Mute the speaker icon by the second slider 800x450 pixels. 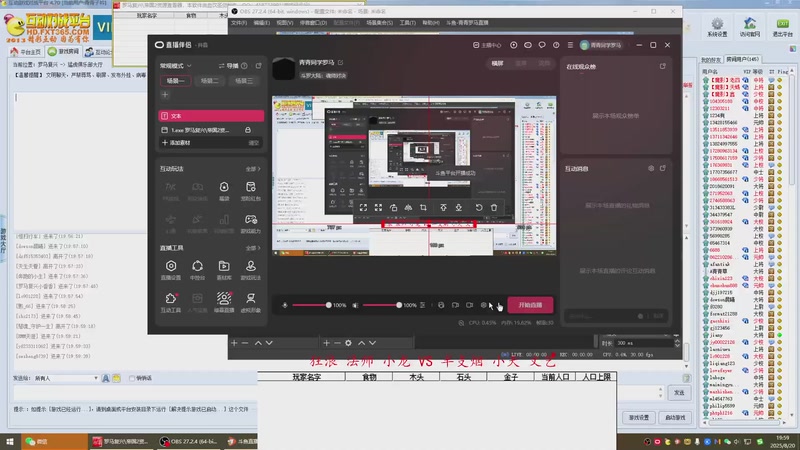tap(356, 305)
